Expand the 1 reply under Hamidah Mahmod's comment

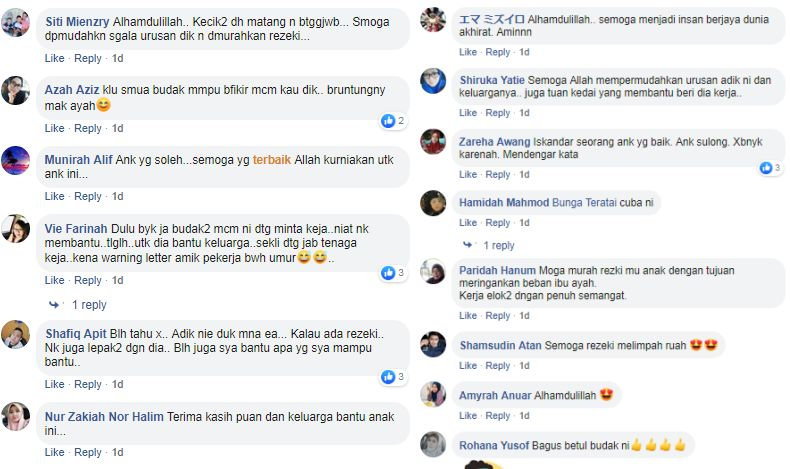(499, 245)
